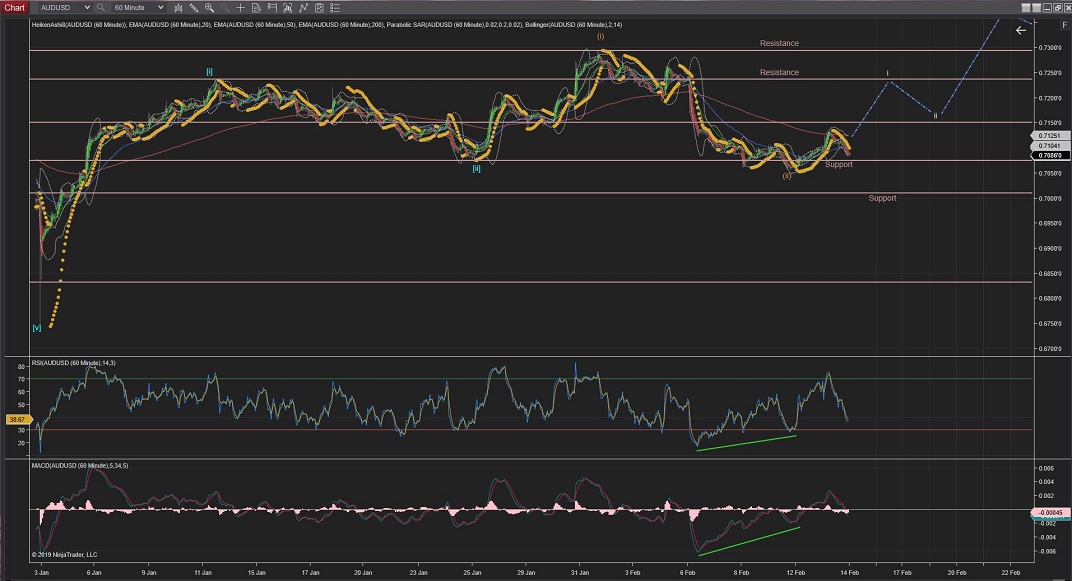This screenshot has width=1072, height=581.
Task: Click the lower Resistance line label
Action: click(x=779, y=72)
